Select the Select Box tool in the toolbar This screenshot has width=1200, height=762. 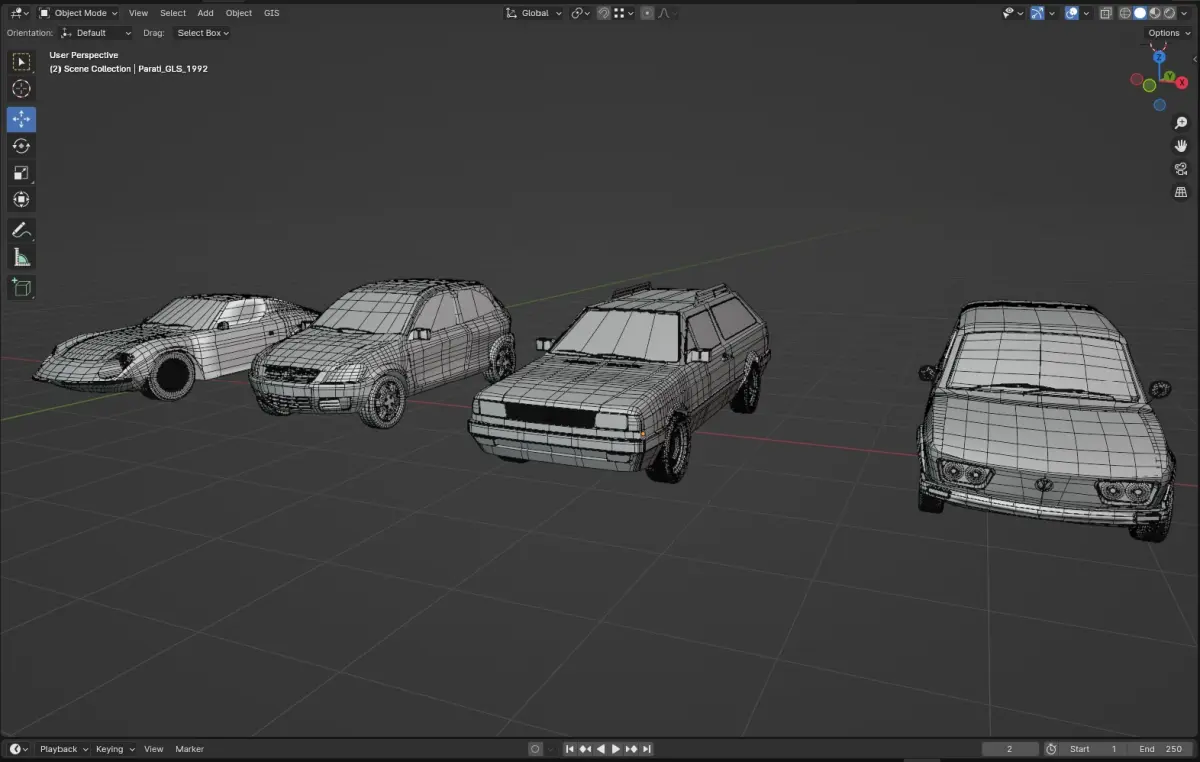pyautogui.click(x=21, y=62)
